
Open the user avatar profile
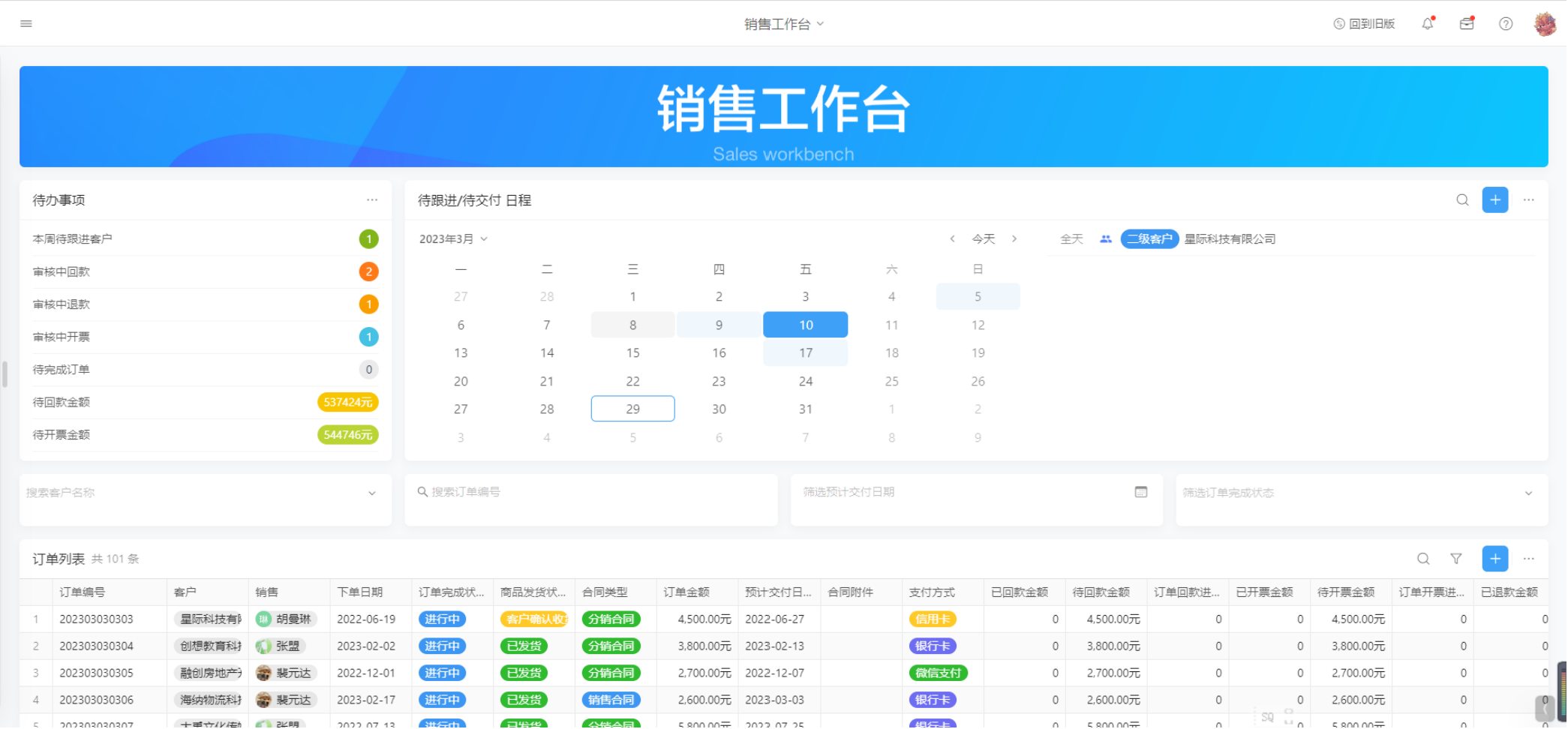click(x=1545, y=24)
